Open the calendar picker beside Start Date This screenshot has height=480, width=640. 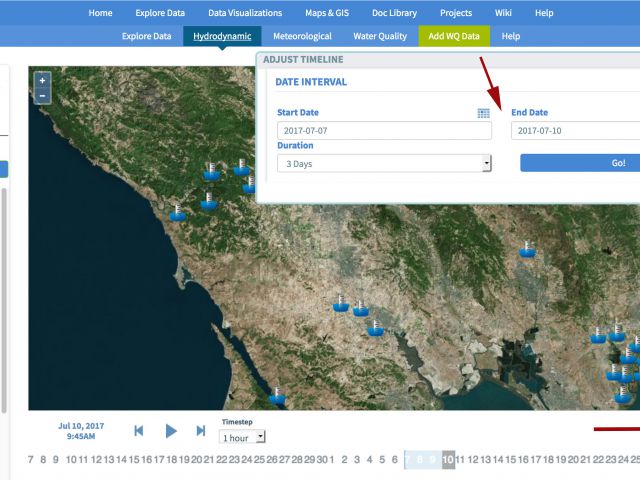(484, 113)
